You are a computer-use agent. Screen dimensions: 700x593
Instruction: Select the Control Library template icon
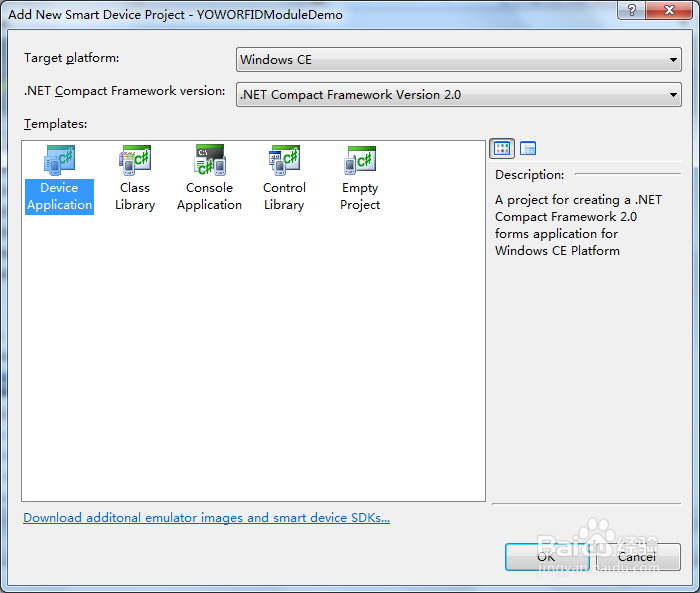284,161
